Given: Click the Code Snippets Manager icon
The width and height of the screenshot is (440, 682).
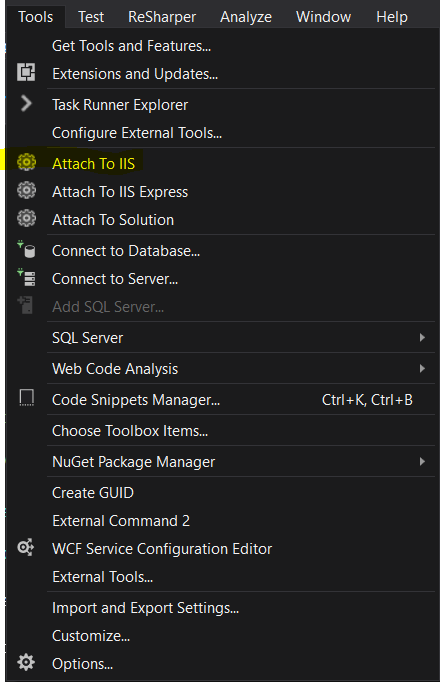Looking at the screenshot, I should pos(27,398).
